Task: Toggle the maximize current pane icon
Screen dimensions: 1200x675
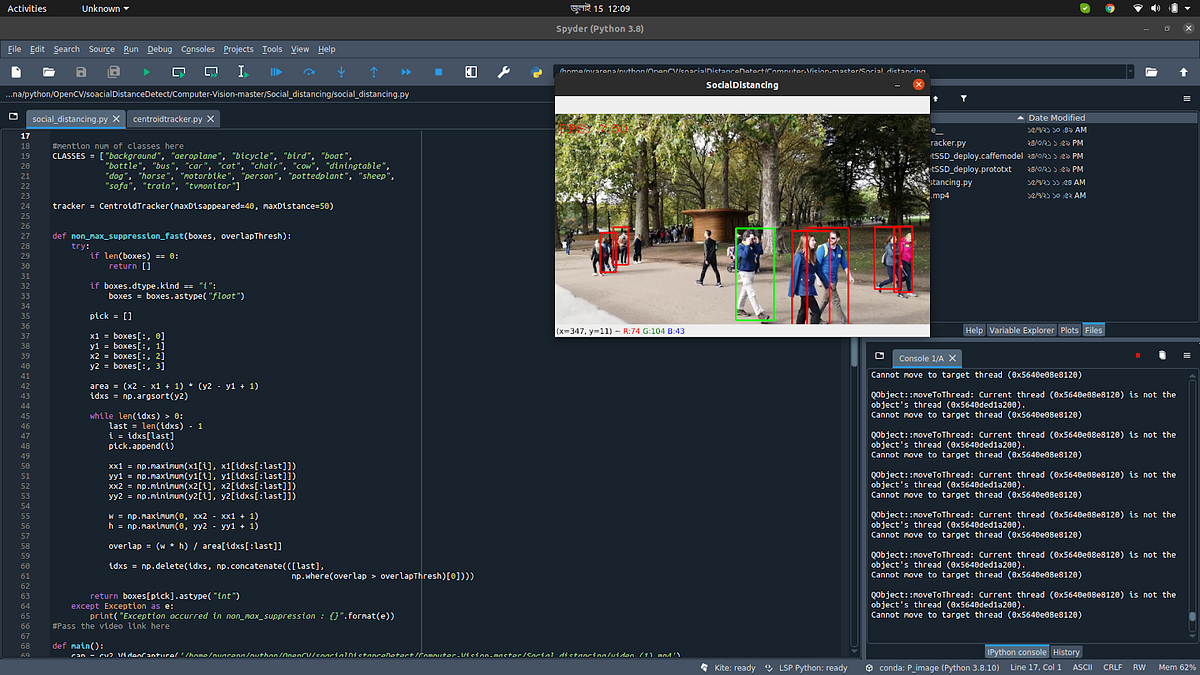Action: [x=471, y=72]
